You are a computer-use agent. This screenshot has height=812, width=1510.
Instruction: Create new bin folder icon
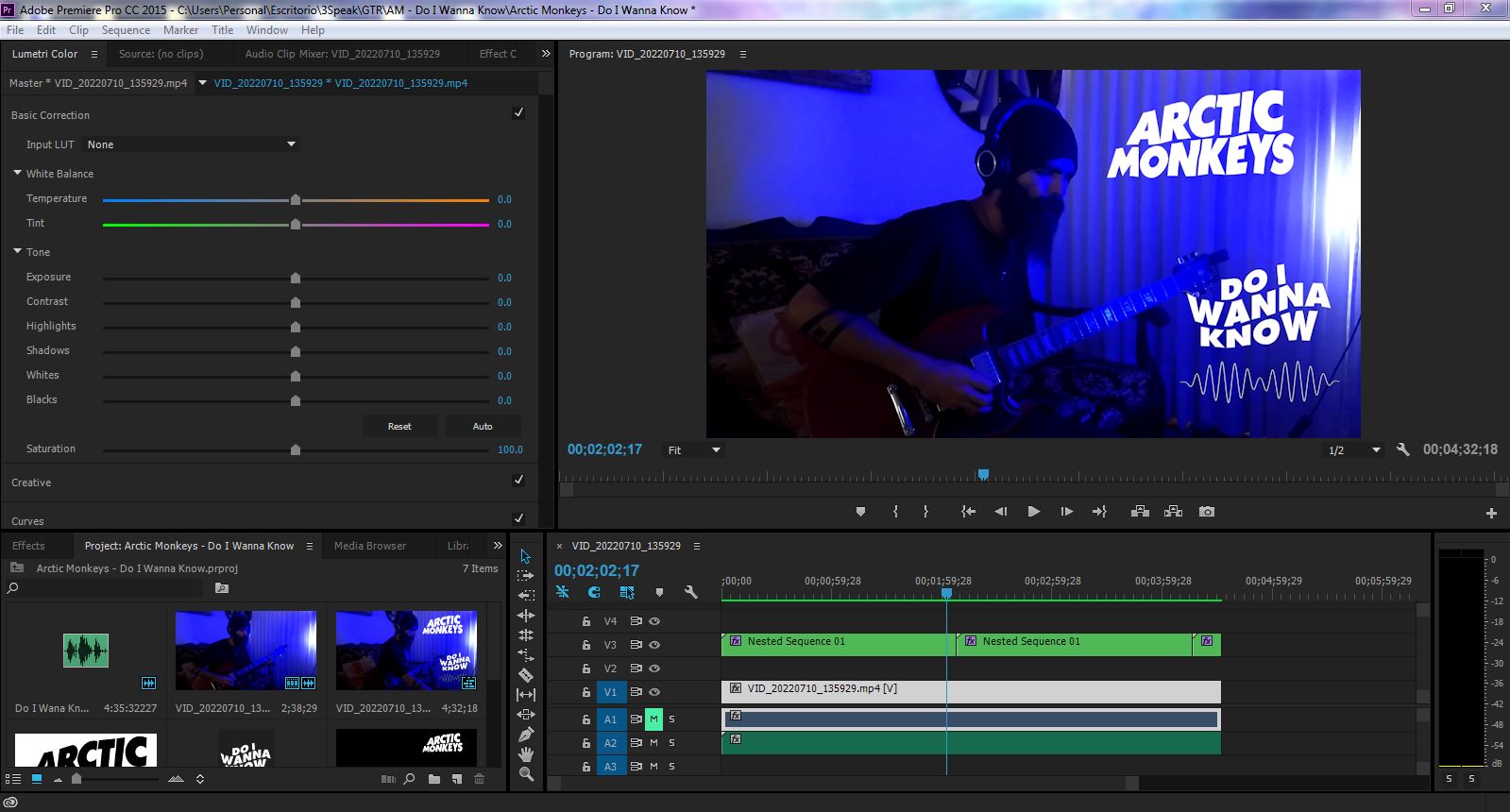click(434, 779)
